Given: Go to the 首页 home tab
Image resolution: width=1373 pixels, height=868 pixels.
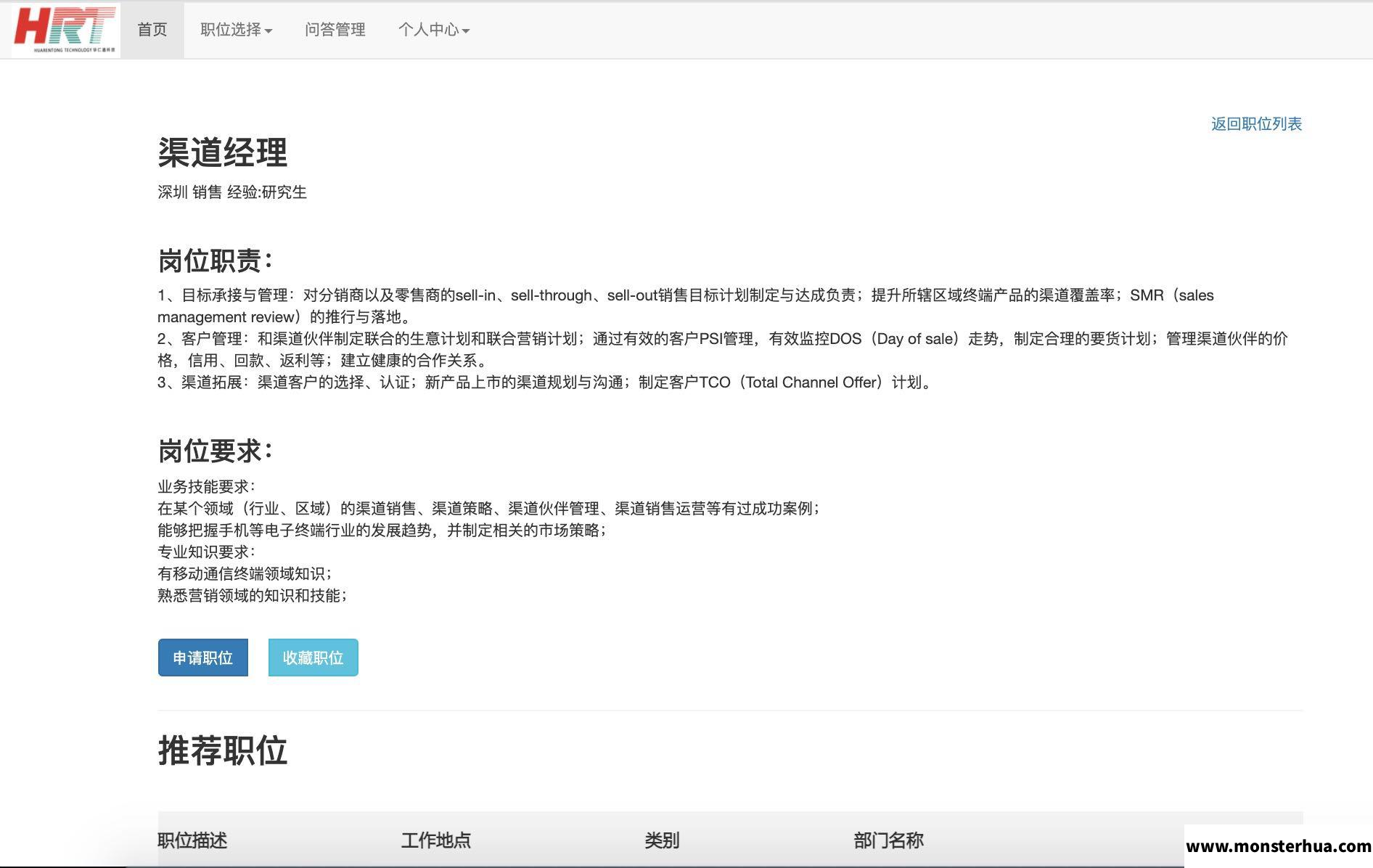Looking at the screenshot, I should [152, 30].
